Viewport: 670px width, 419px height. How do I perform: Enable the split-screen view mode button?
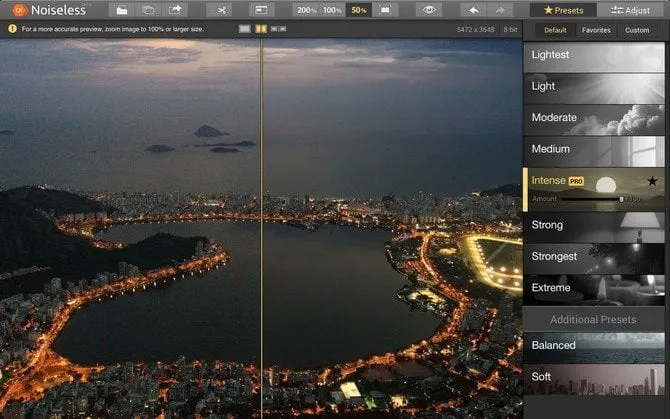pos(260,29)
